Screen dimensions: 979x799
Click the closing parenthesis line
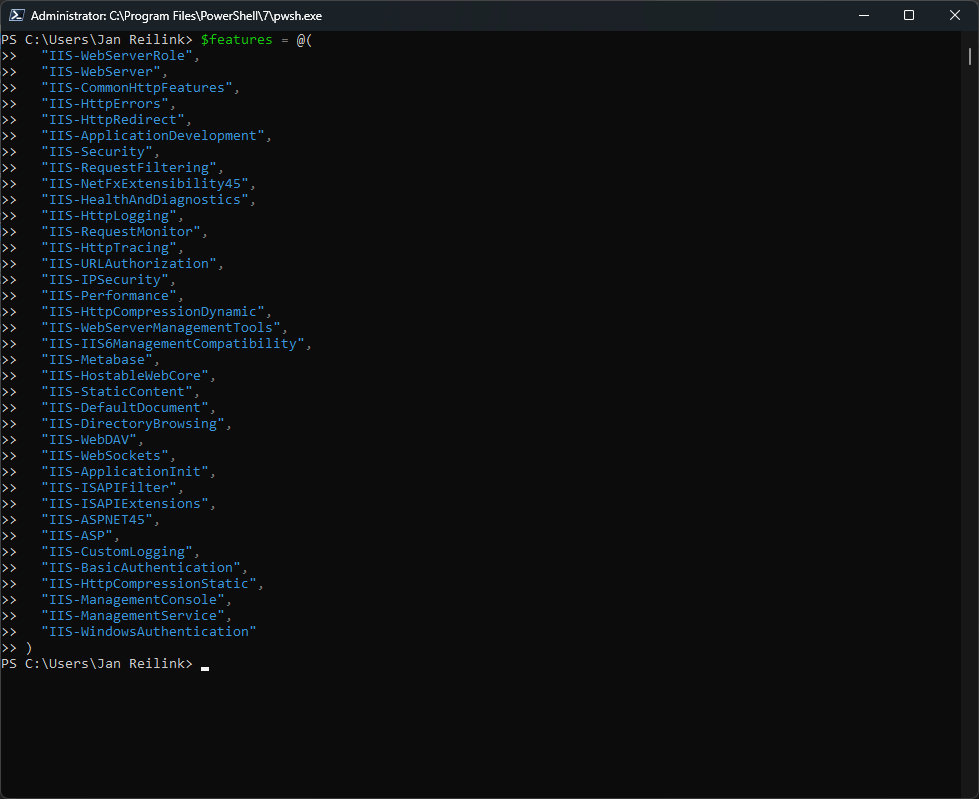[16, 648]
